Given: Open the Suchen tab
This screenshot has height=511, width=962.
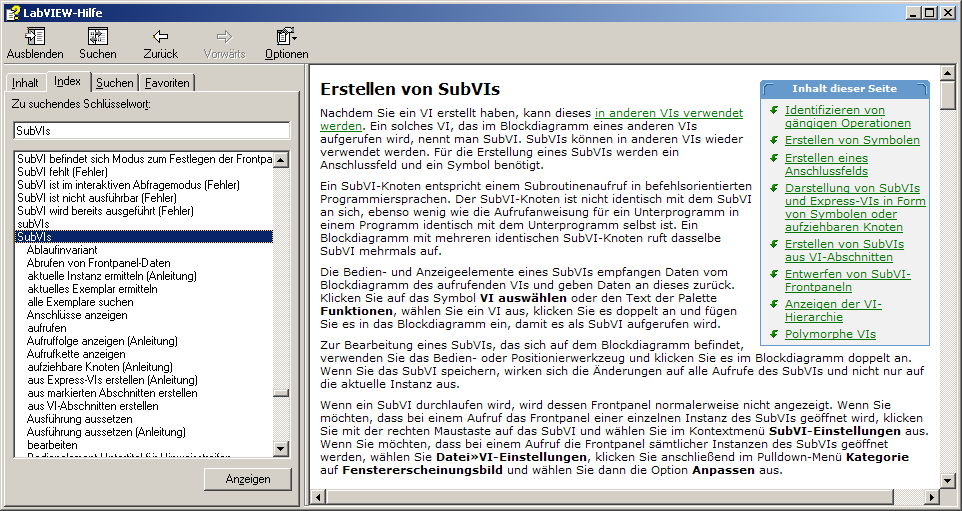Looking at the screenshot, I should point(115,82).
